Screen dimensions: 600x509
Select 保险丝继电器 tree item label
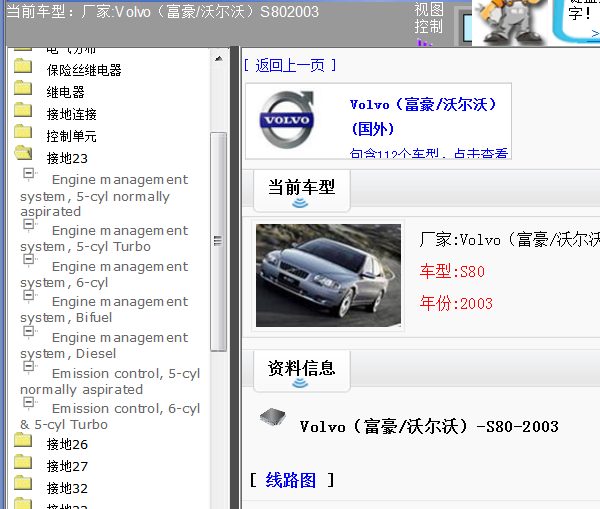pyautogui.click(x=84, y=70)
